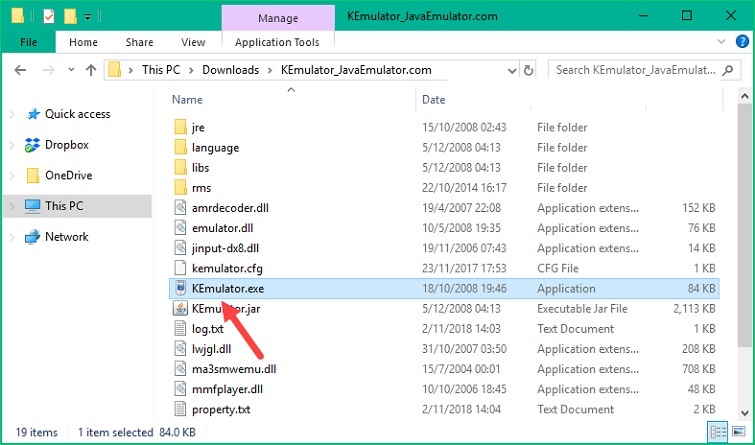Click the Dropbox icon in sidebar
This screenshot has width=755, height=445.
click(x=32, y=144)
